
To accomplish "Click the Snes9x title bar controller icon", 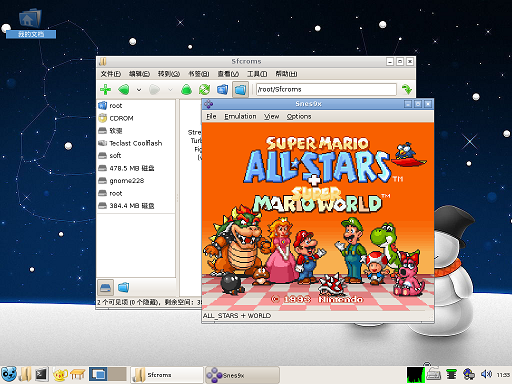I will click(x=209, y=104).
